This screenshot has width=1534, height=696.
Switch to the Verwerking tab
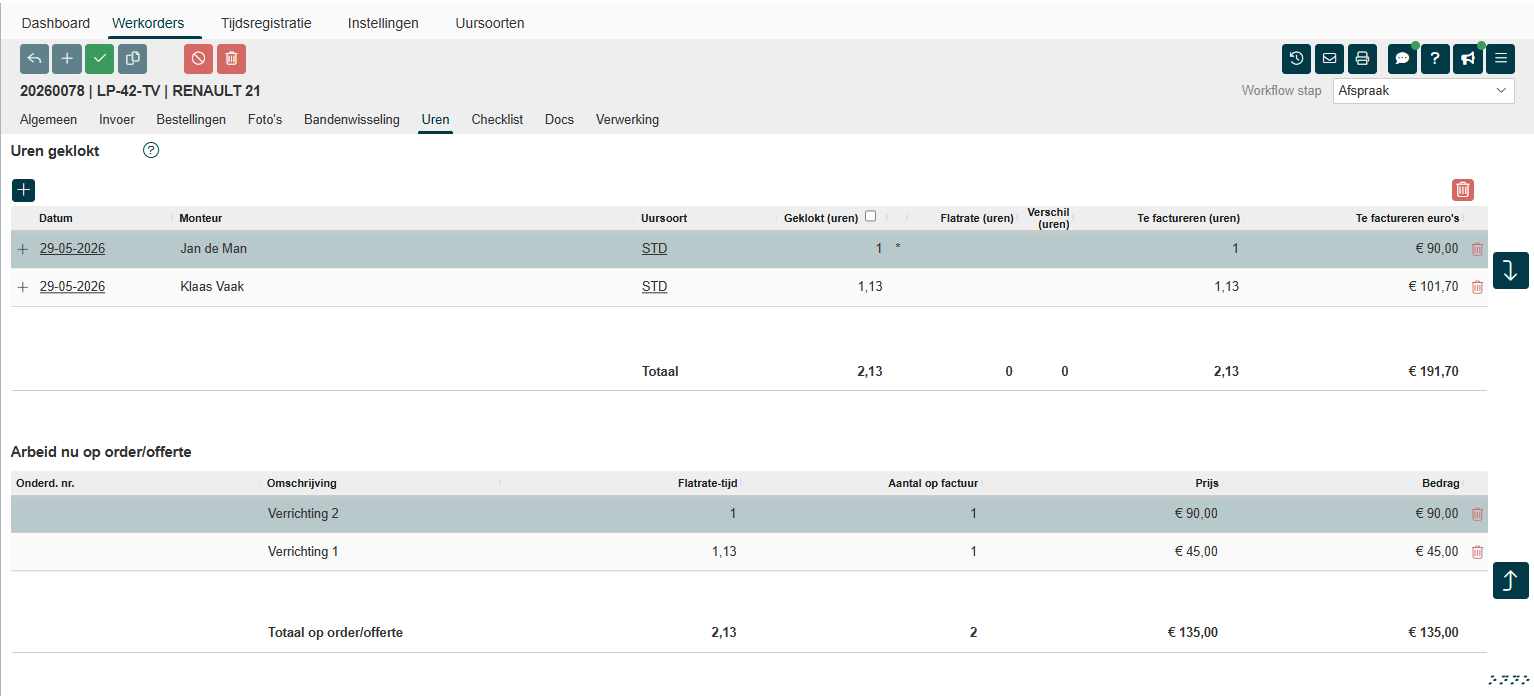point(627,120)
